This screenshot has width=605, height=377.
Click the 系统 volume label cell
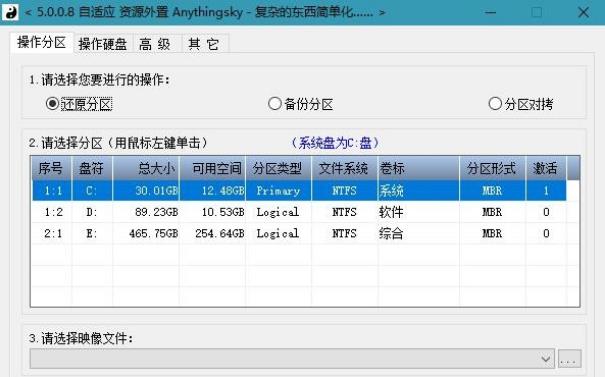(419, 191)
